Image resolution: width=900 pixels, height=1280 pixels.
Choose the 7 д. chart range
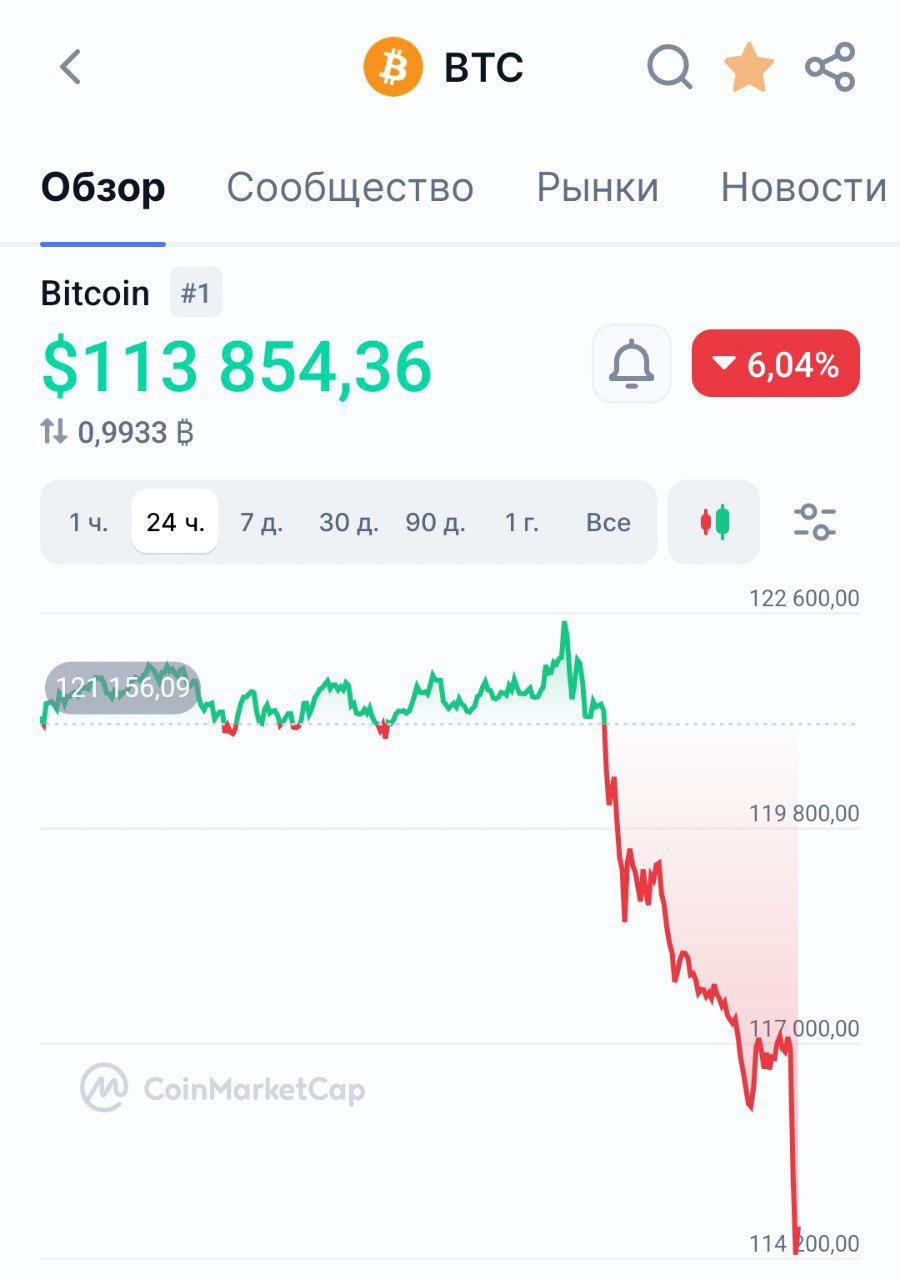[261, 522]
